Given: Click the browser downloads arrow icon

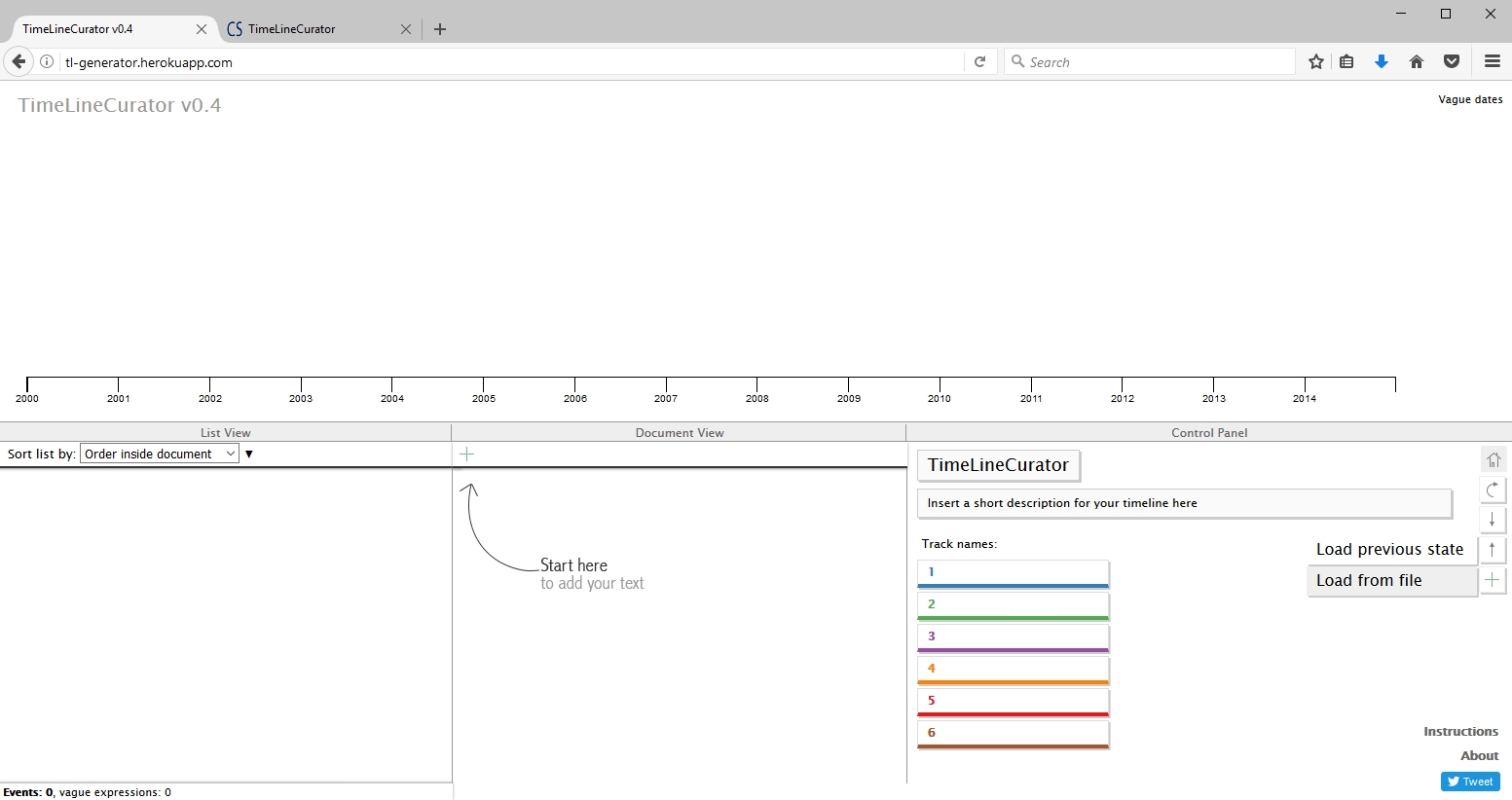Looking at the screenshot, I should coord(1381,62).
